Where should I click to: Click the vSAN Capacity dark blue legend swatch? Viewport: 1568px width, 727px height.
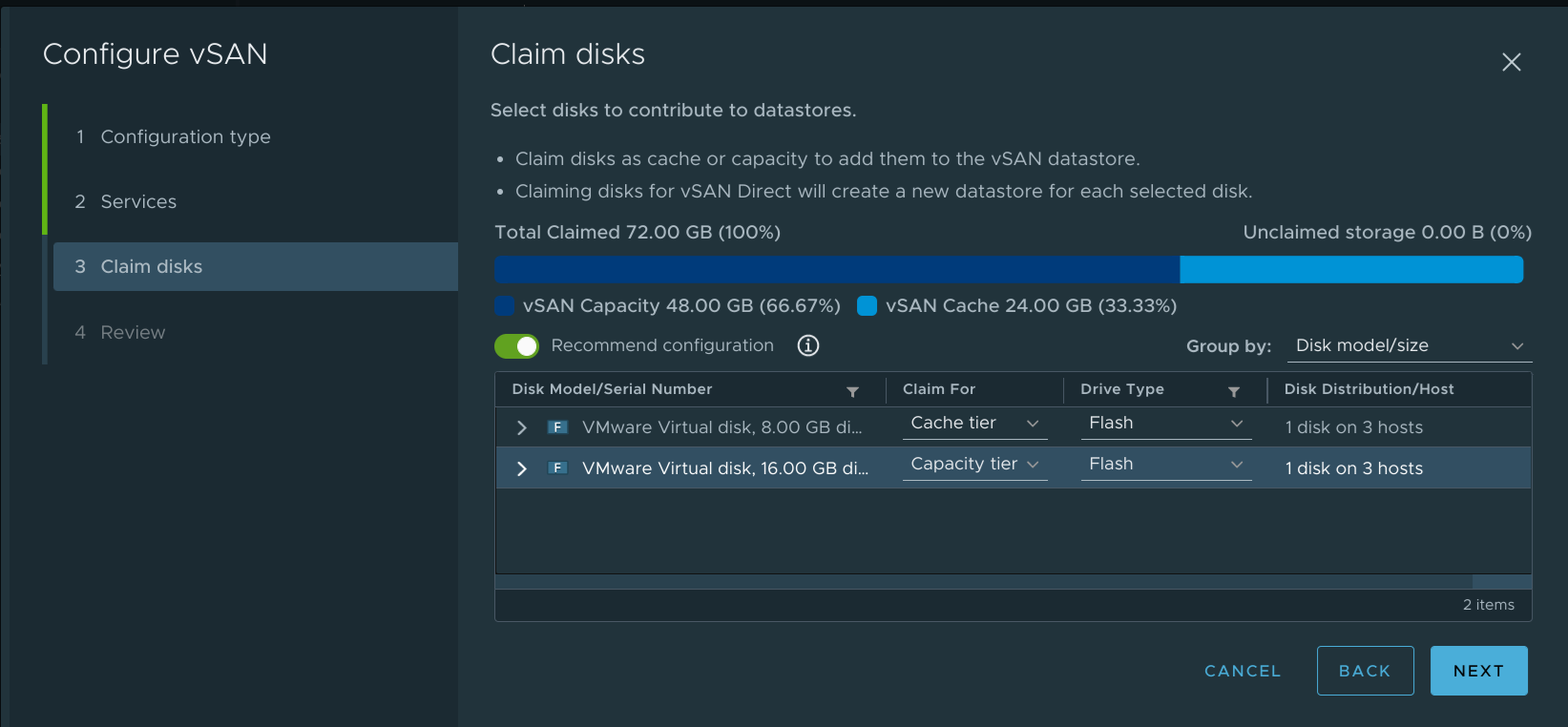click(505, 305)
